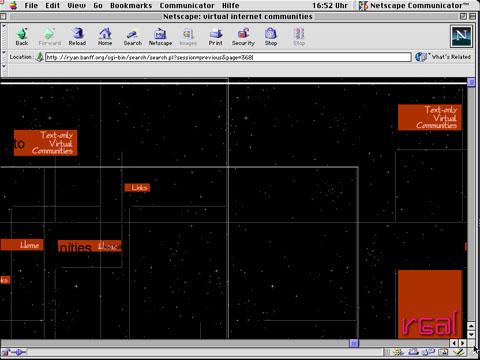Click the vertical scrollbar up arrow

point(471,326)
